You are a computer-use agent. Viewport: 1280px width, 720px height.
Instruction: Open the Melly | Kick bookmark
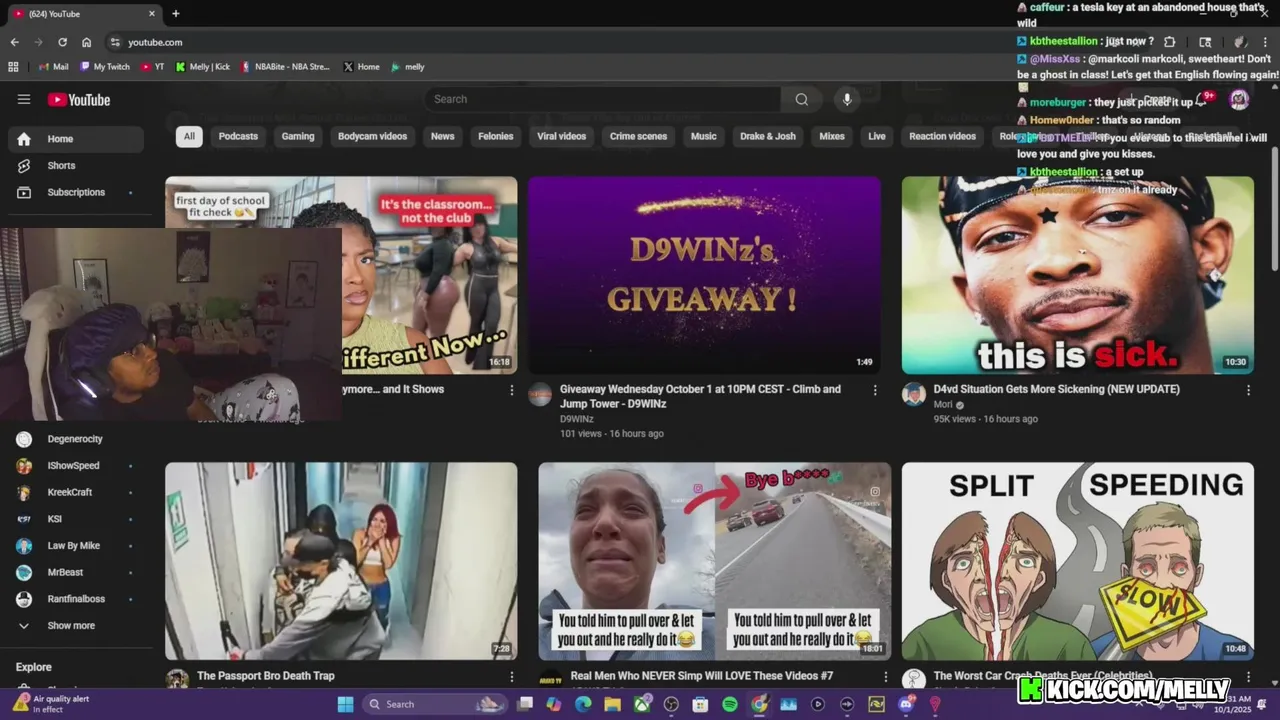[x=203, y=67]
